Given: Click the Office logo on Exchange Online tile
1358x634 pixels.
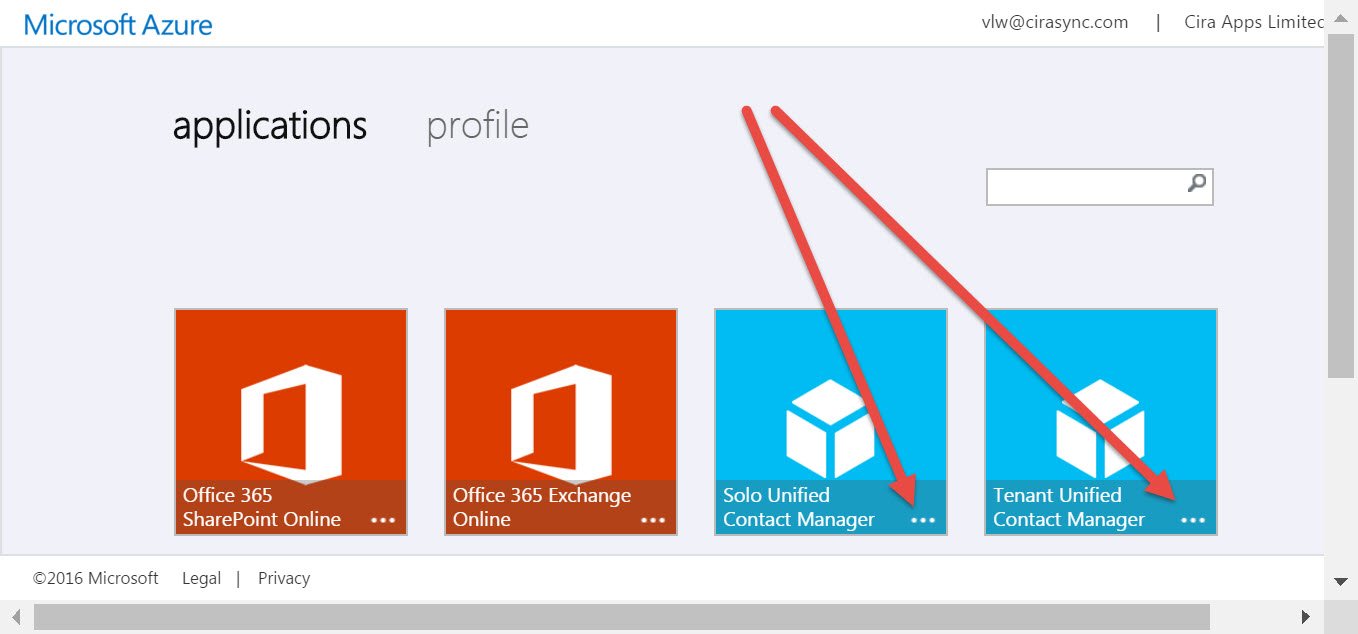Looking at the screenshot, I should [x=561, y=424].
